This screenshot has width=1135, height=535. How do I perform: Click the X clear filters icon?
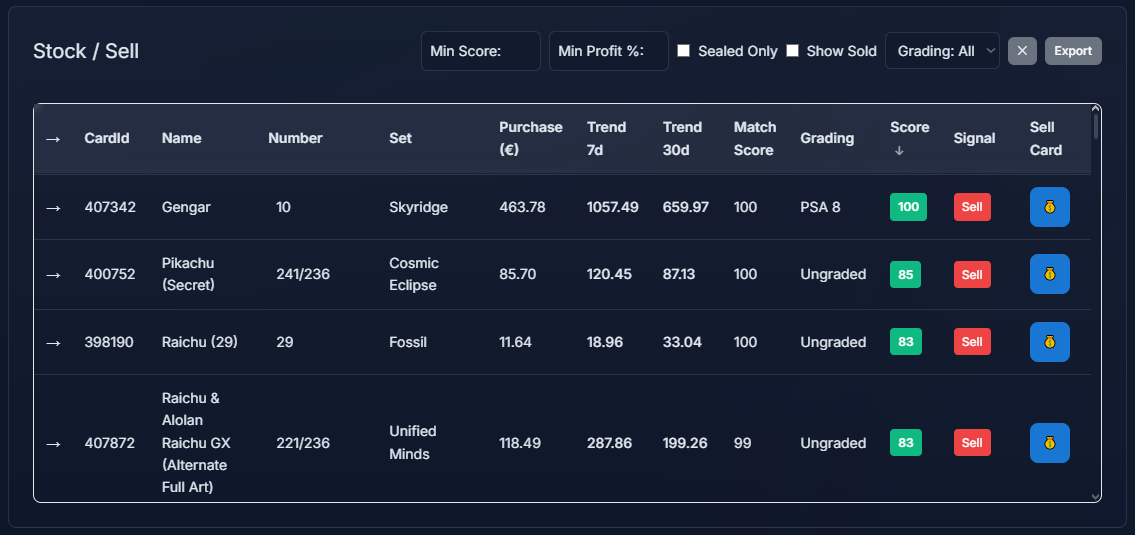pyautogui.click(x=1022, y=51)
